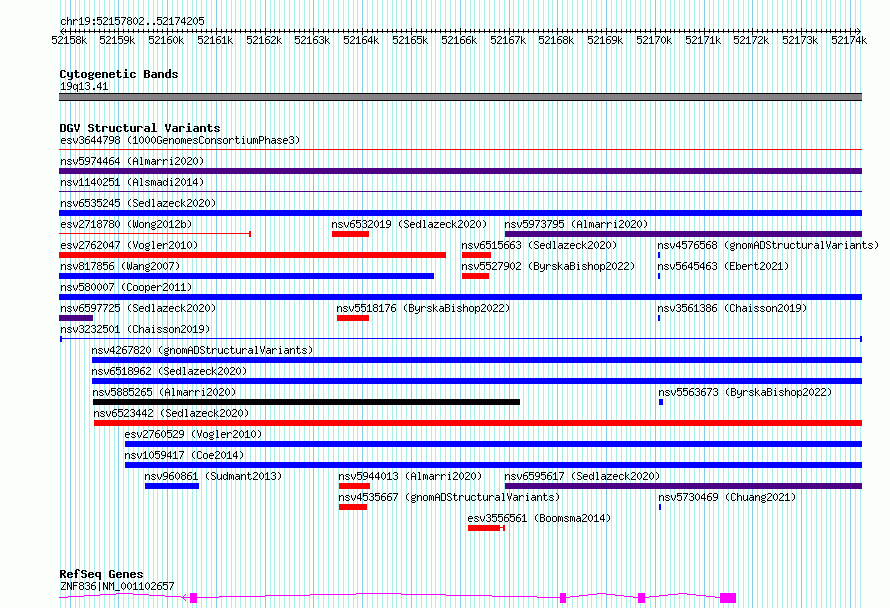
Task: Select the nsv5885265 Almarri2020 black bar
Action: click(x=307, y=402)
